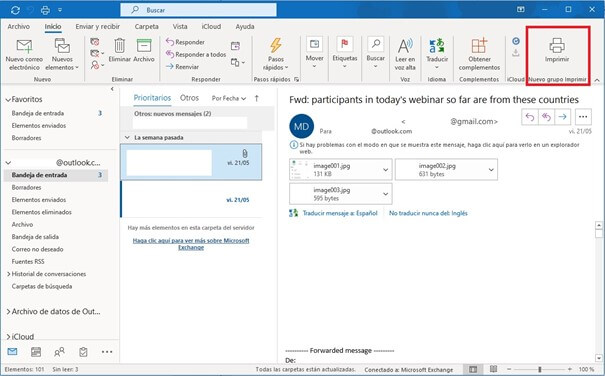This screenshot has height=376, width=605.
Task: Open Pasos rápidos lightning icon
Action: coord(275,46)
